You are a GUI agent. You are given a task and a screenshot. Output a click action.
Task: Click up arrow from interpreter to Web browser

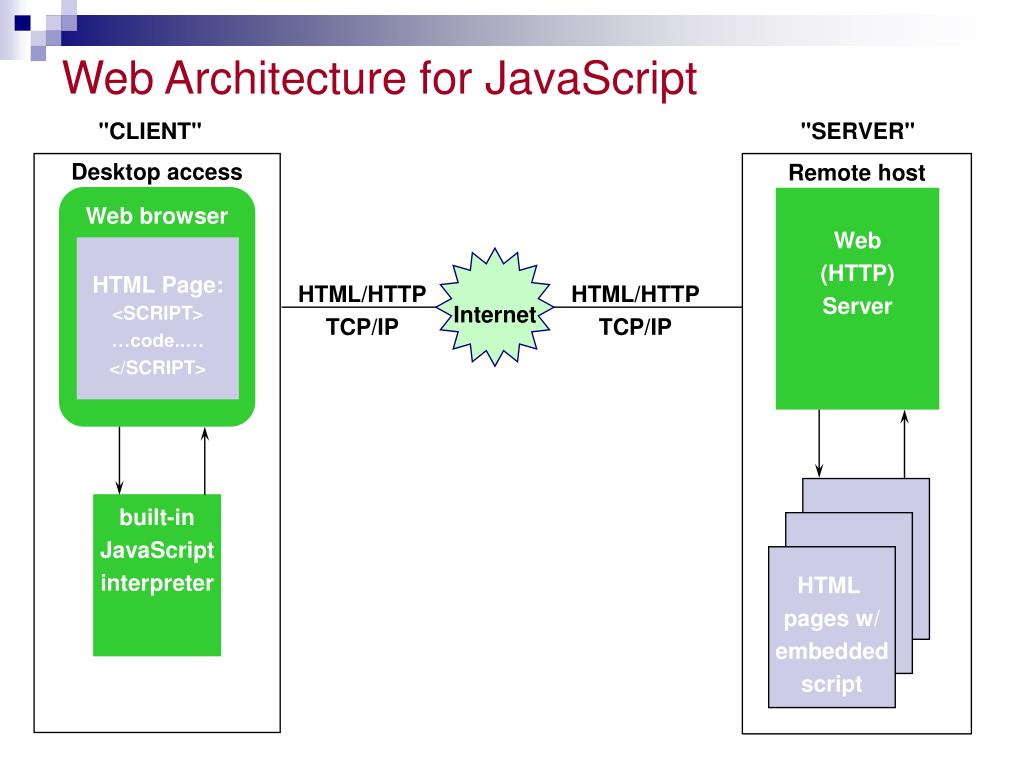[x=204, y=460]
